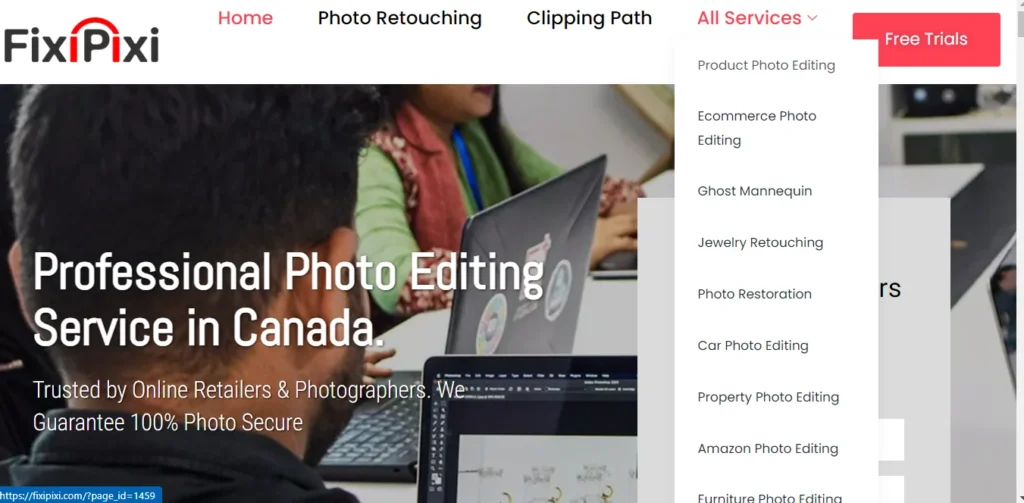Click the Professional Photo Editing headline
Image resolution: width=1024 pixels, height=503 pixels.
tap(288, 299)
